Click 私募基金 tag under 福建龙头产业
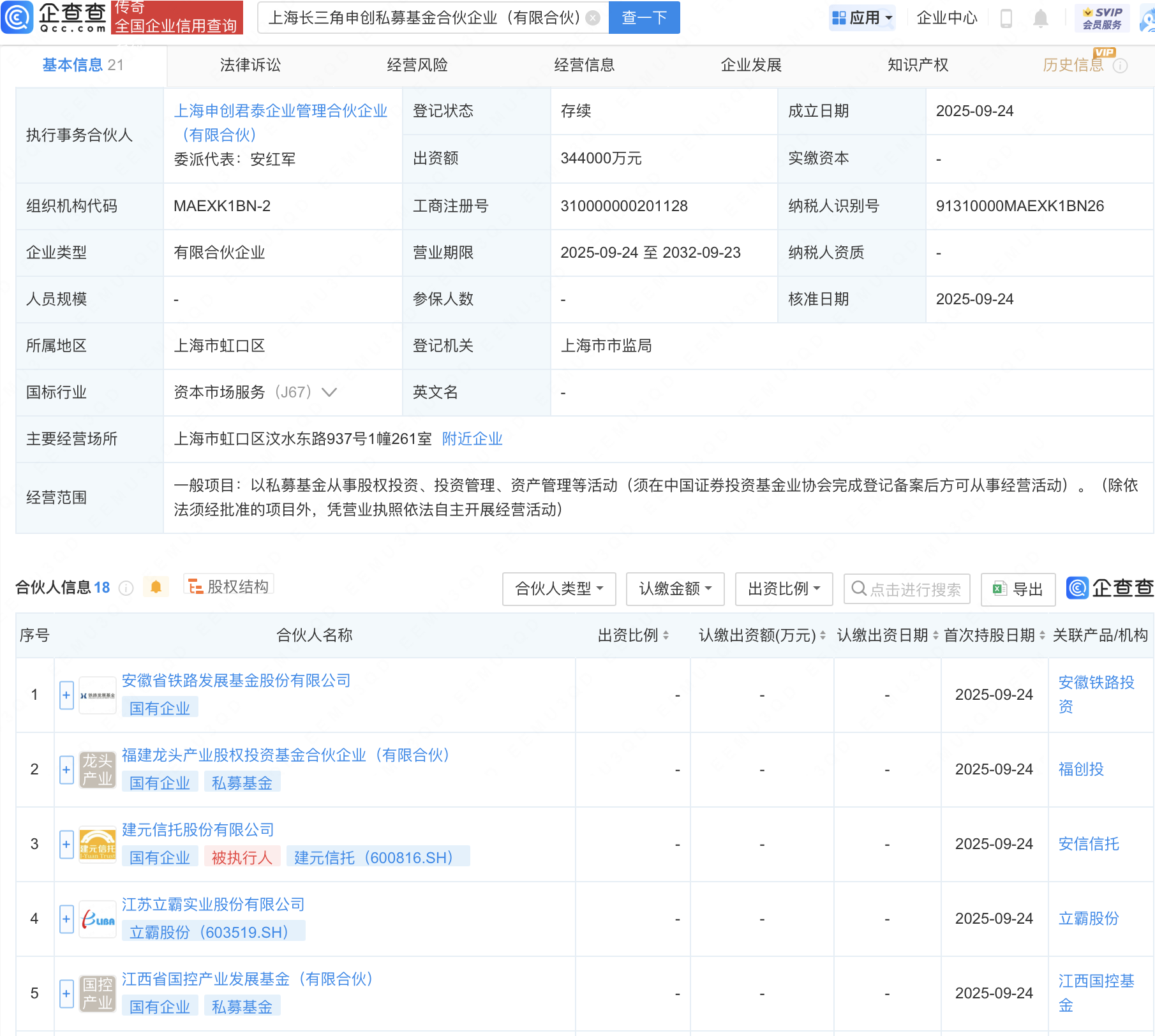The height and width of the screenshot is (1036, 1155). 242,783
